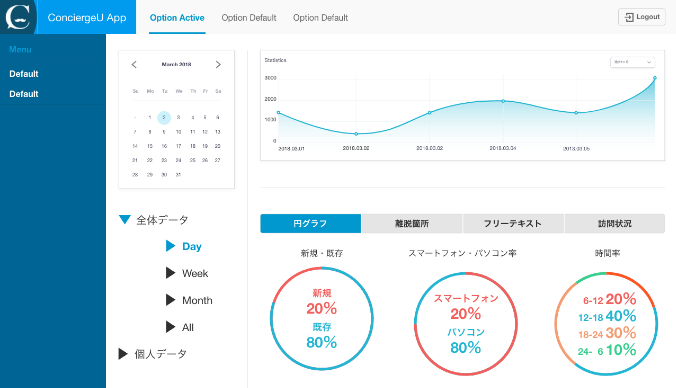Choose date 17 in the calendar
This screenshot has width=676, height=388.
coord(178,146)
